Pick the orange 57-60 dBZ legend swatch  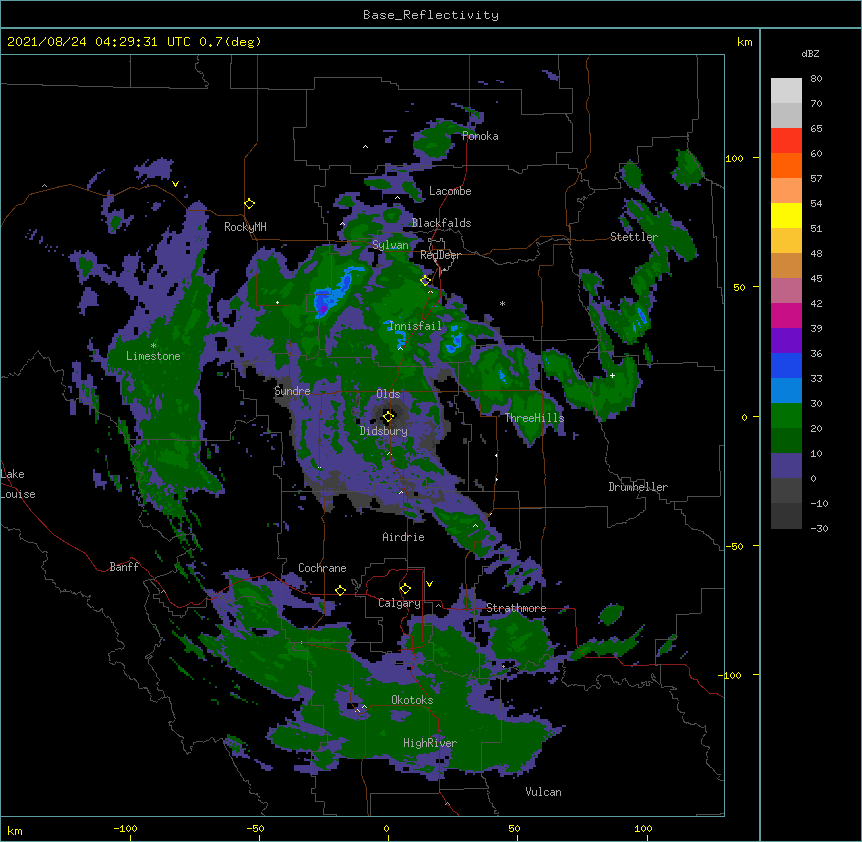[786, 165]
